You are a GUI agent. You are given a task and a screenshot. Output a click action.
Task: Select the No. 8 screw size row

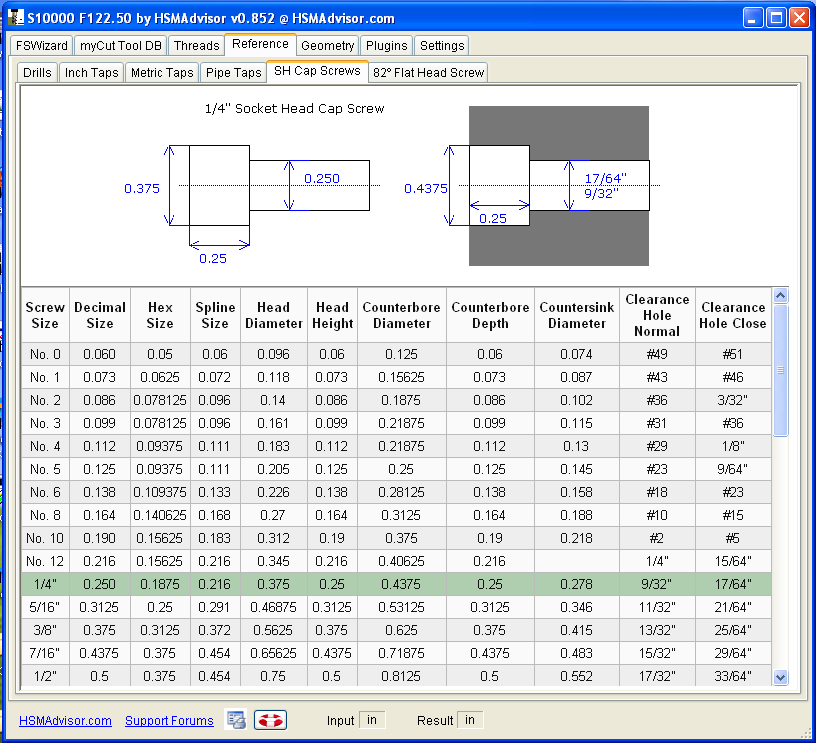pyautogui.click(x=396, y=515)
